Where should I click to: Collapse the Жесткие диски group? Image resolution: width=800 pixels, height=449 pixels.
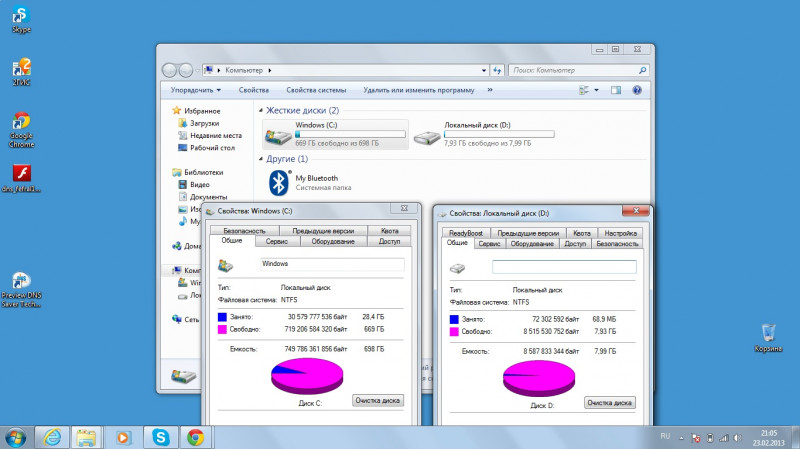(261, 110)
